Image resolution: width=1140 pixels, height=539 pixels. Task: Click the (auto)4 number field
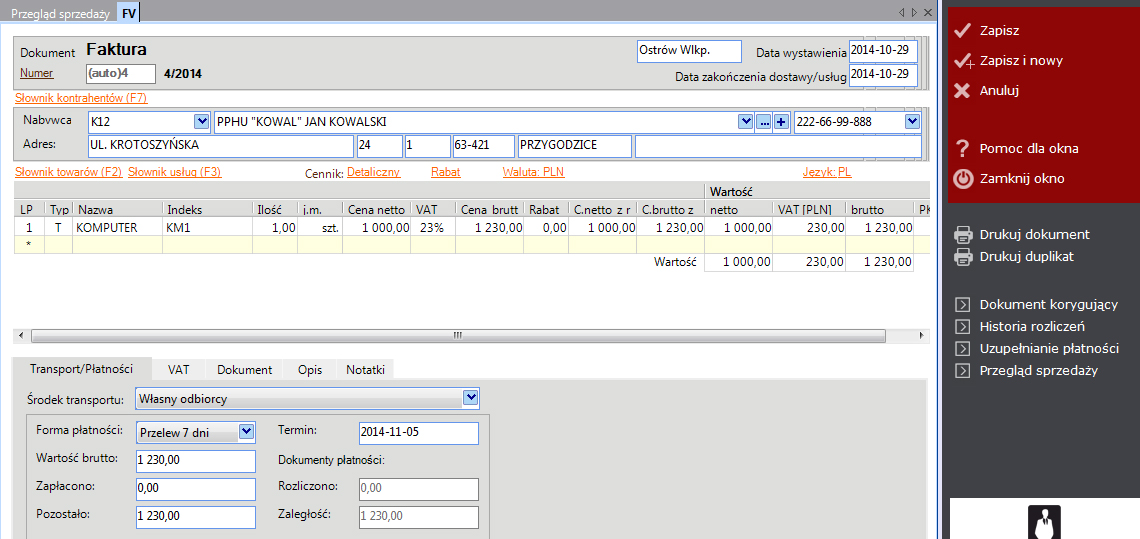pos(121,73)
